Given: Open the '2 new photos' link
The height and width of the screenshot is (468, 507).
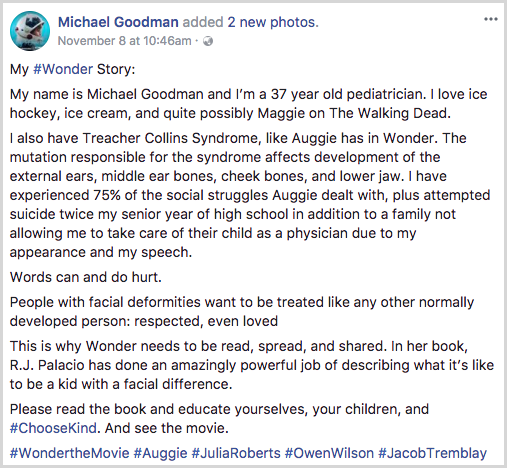Looking at the screenshot, I should click(273, 22).
